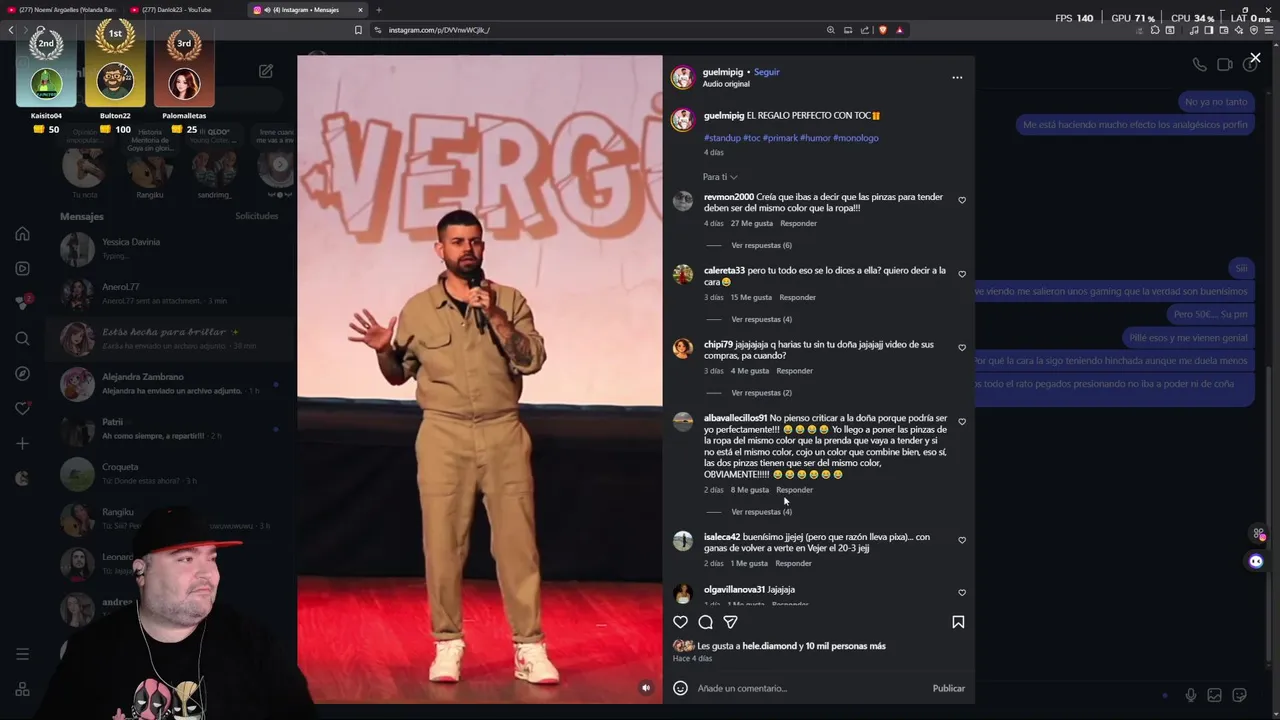Viewport: 1280px width, 720px height.
Task: Click the instagram.com URL address bar
Action: pyautogui.click(x=600, y=30)
